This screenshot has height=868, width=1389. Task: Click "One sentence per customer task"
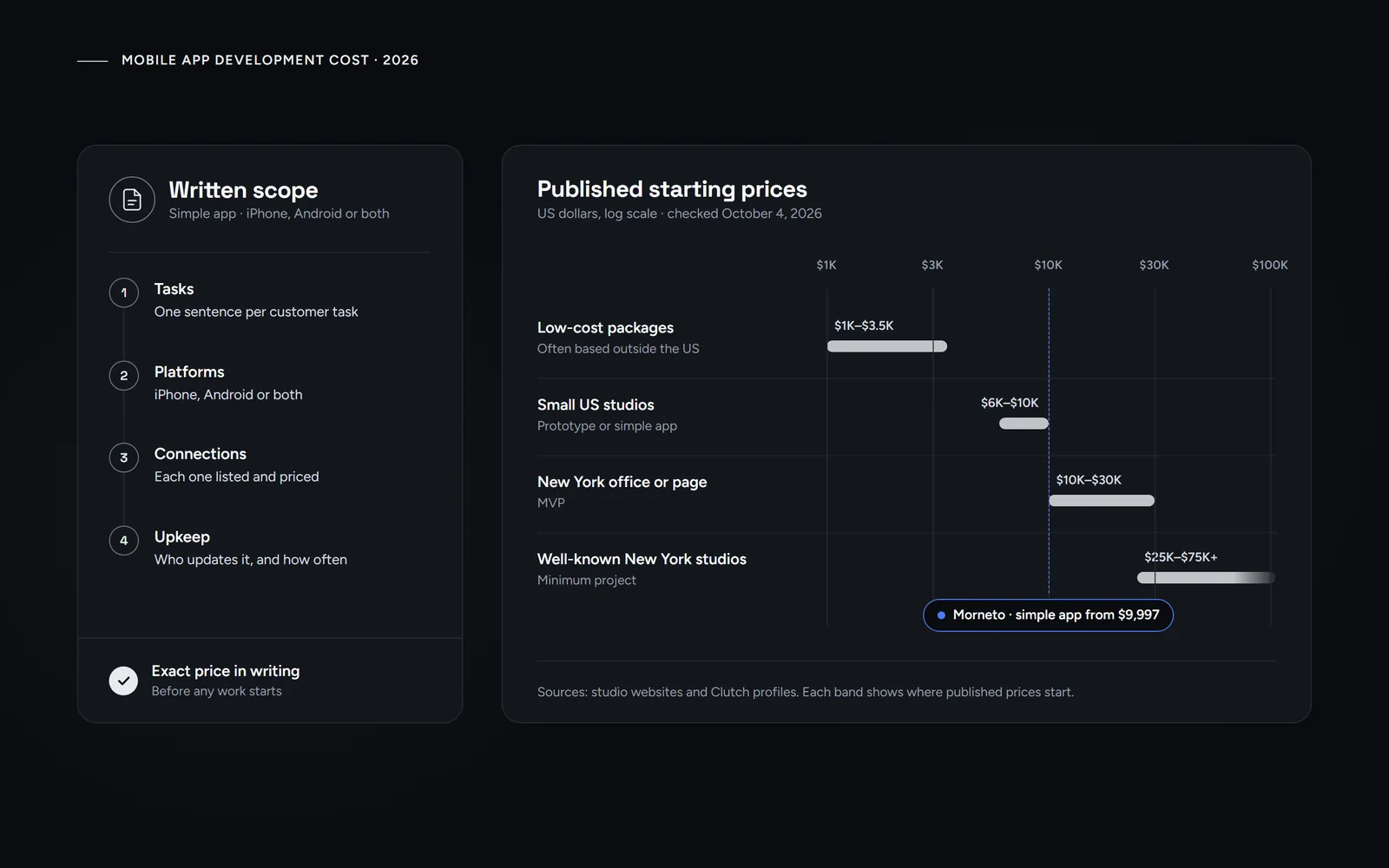click(x=256, y=312)
